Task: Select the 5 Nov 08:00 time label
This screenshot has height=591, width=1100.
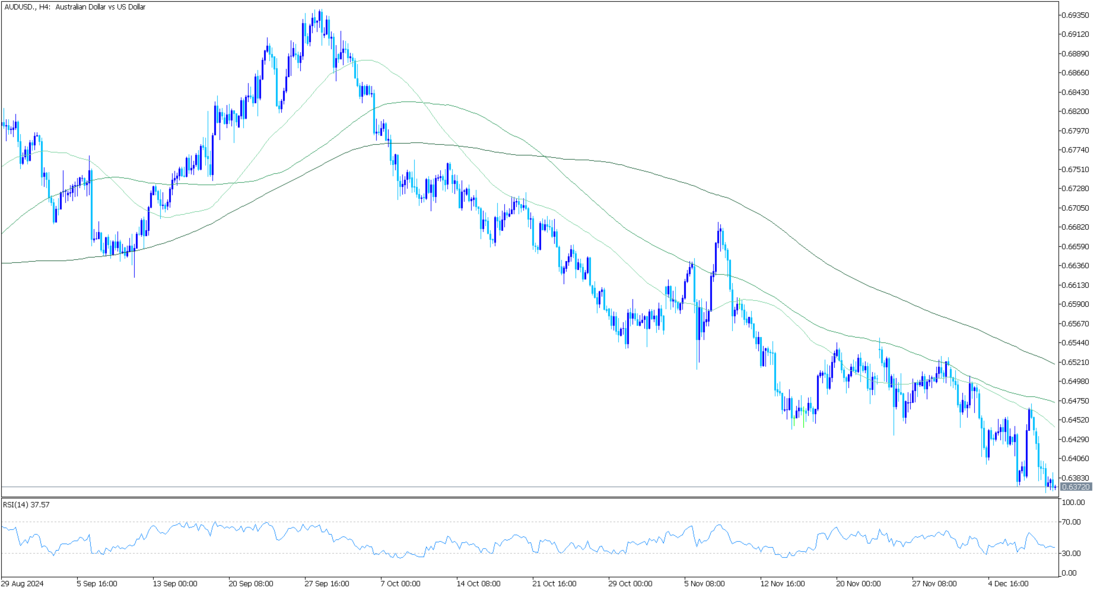Action: tap(705, 582)
